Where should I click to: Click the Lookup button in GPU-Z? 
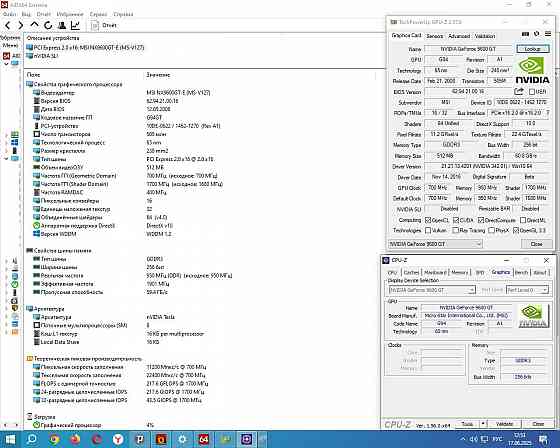[x=532, y=49]
